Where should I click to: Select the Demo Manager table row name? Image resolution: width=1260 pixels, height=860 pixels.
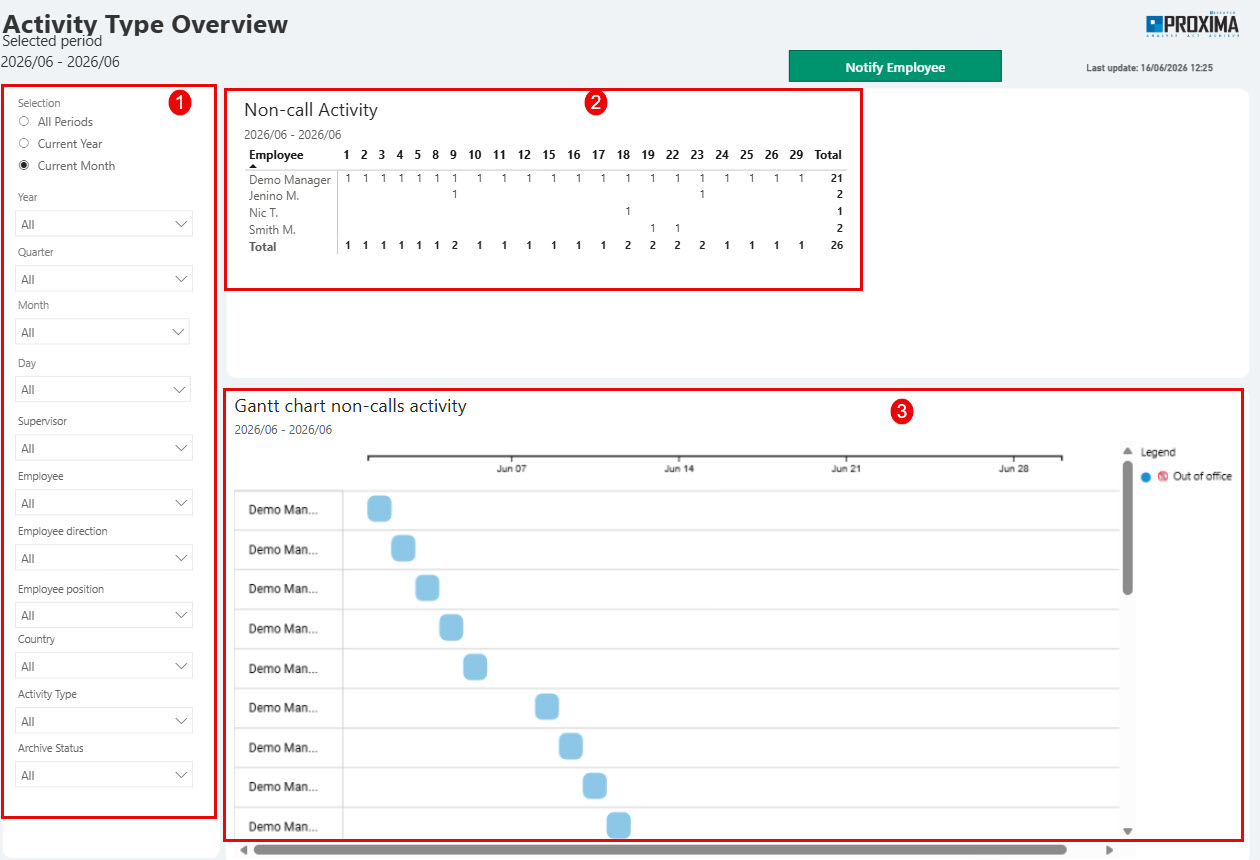(x=290, y=180)
